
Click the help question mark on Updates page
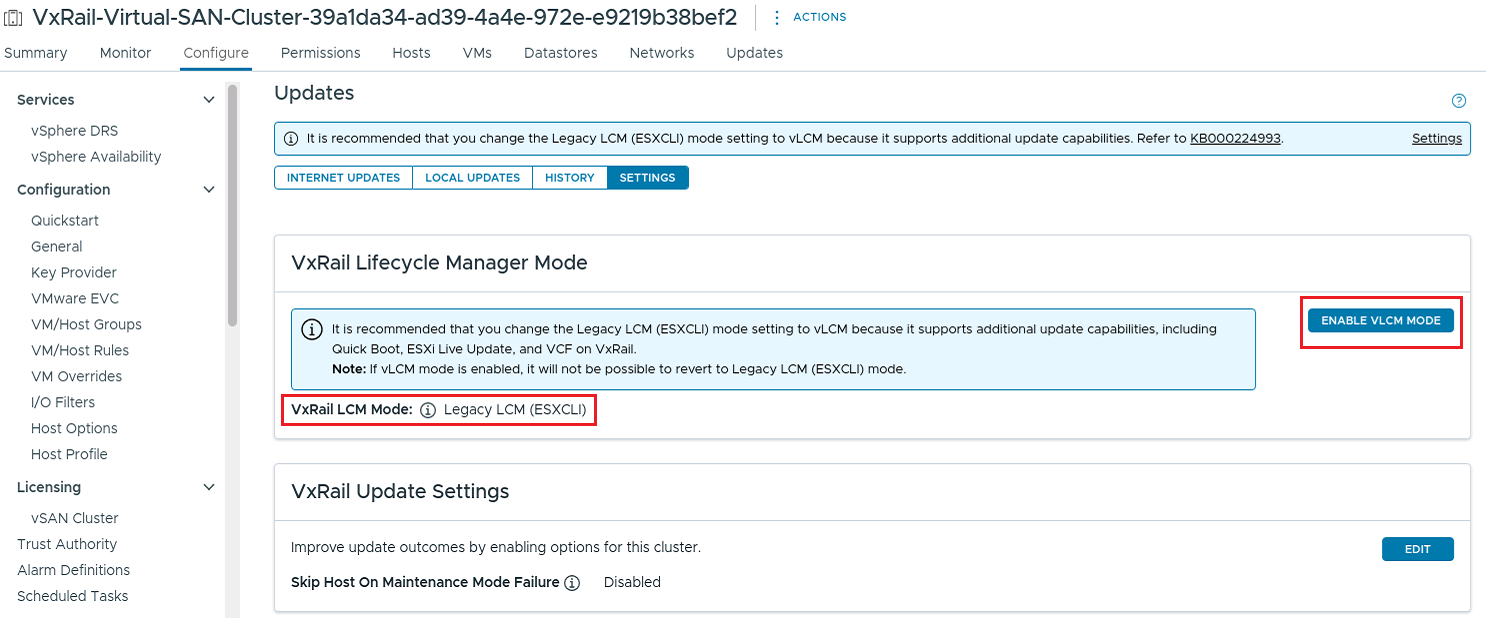pyautogui.click(x=1458, y=100)
